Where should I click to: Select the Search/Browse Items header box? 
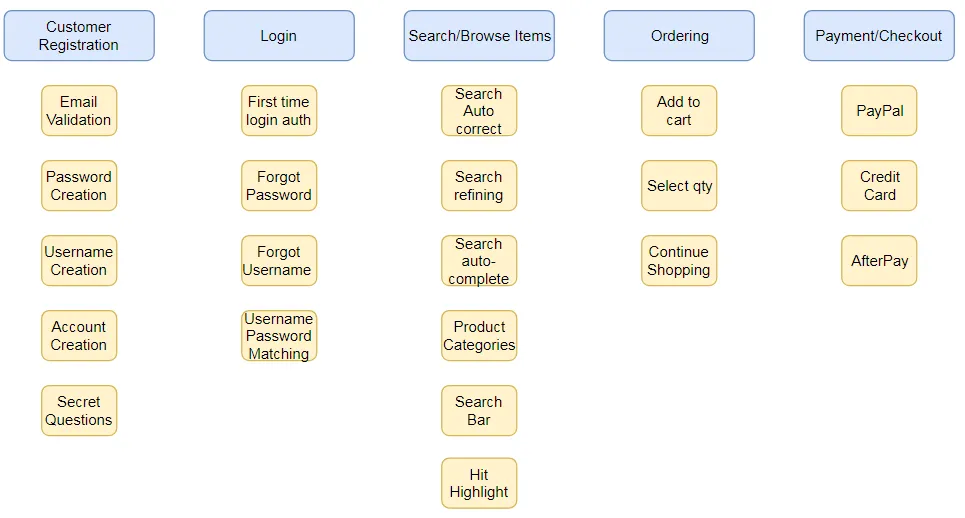[479, 36]
